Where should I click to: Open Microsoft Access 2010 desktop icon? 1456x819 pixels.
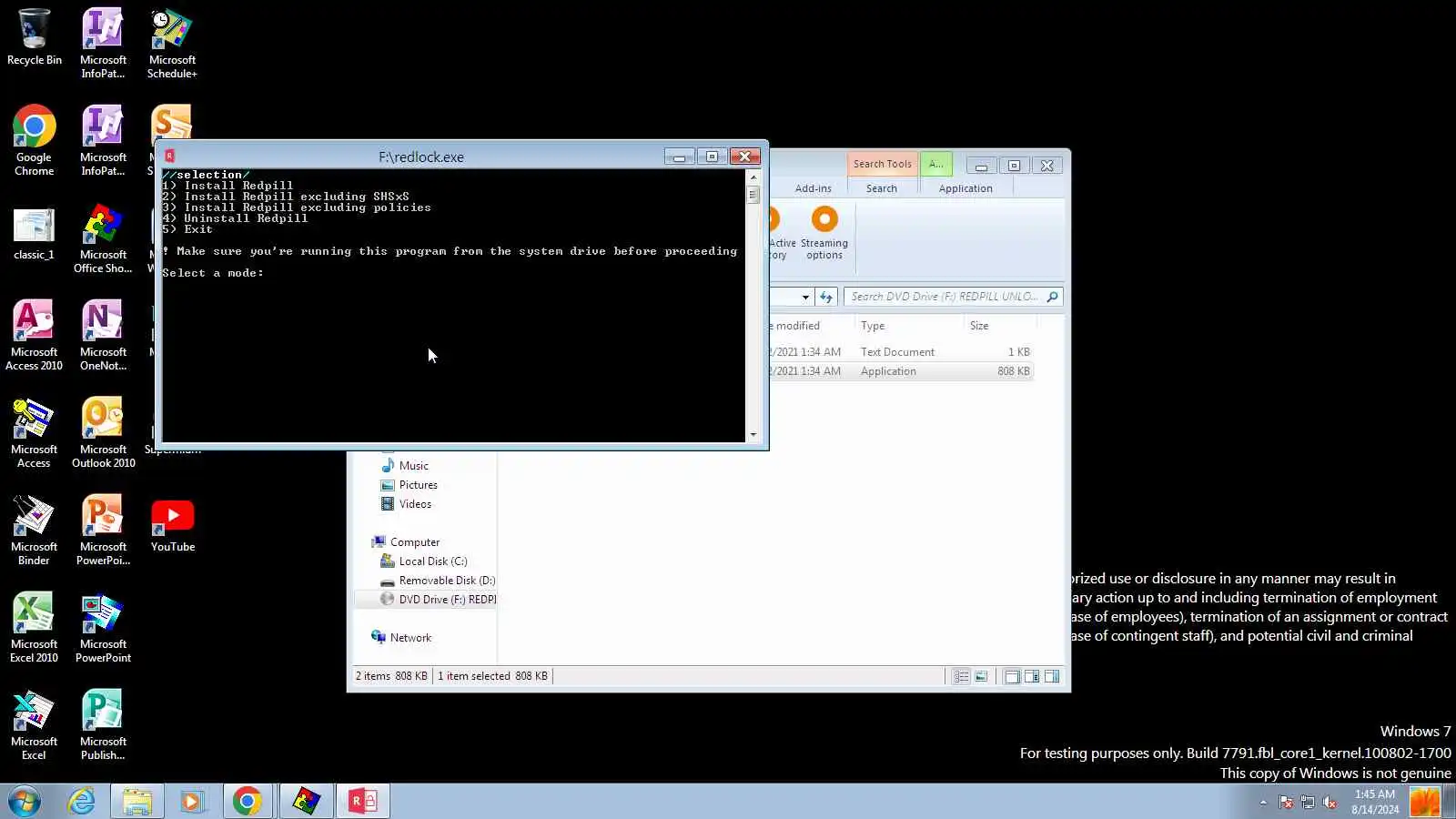34,336
